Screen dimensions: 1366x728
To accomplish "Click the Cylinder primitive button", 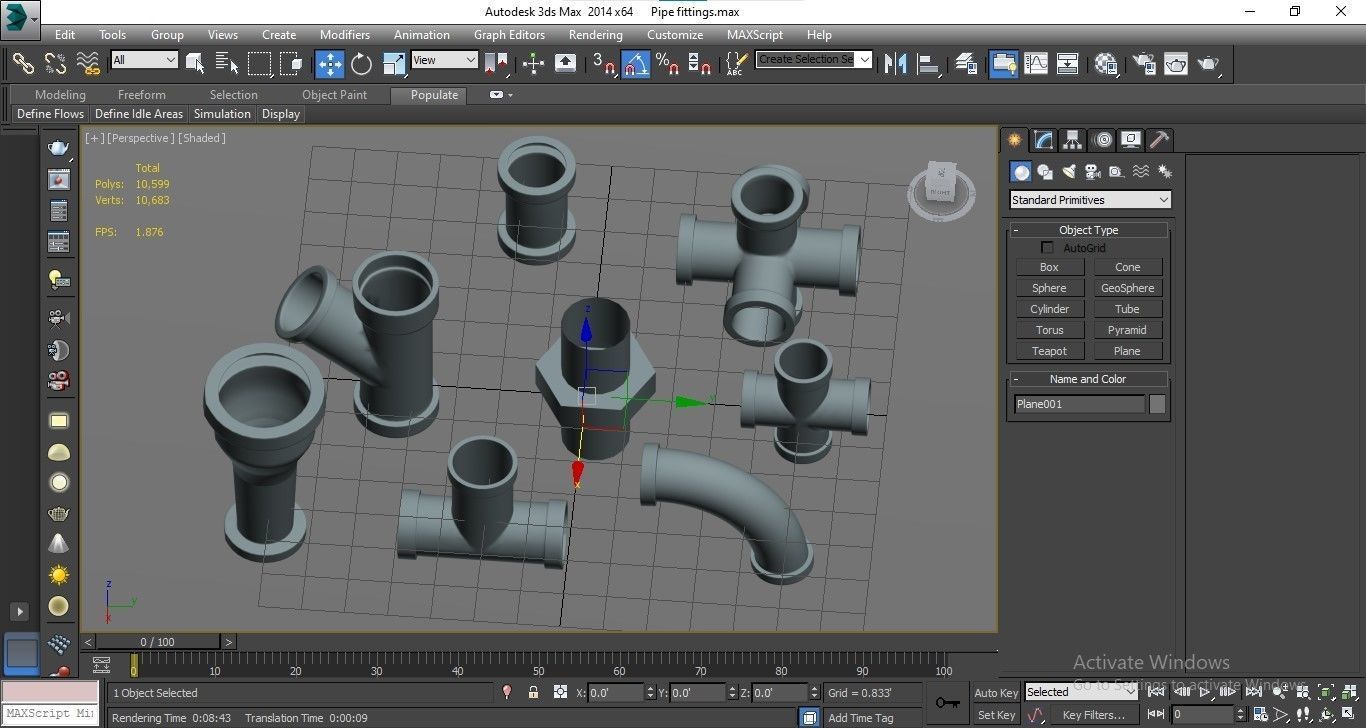I will pos(1050,309).
